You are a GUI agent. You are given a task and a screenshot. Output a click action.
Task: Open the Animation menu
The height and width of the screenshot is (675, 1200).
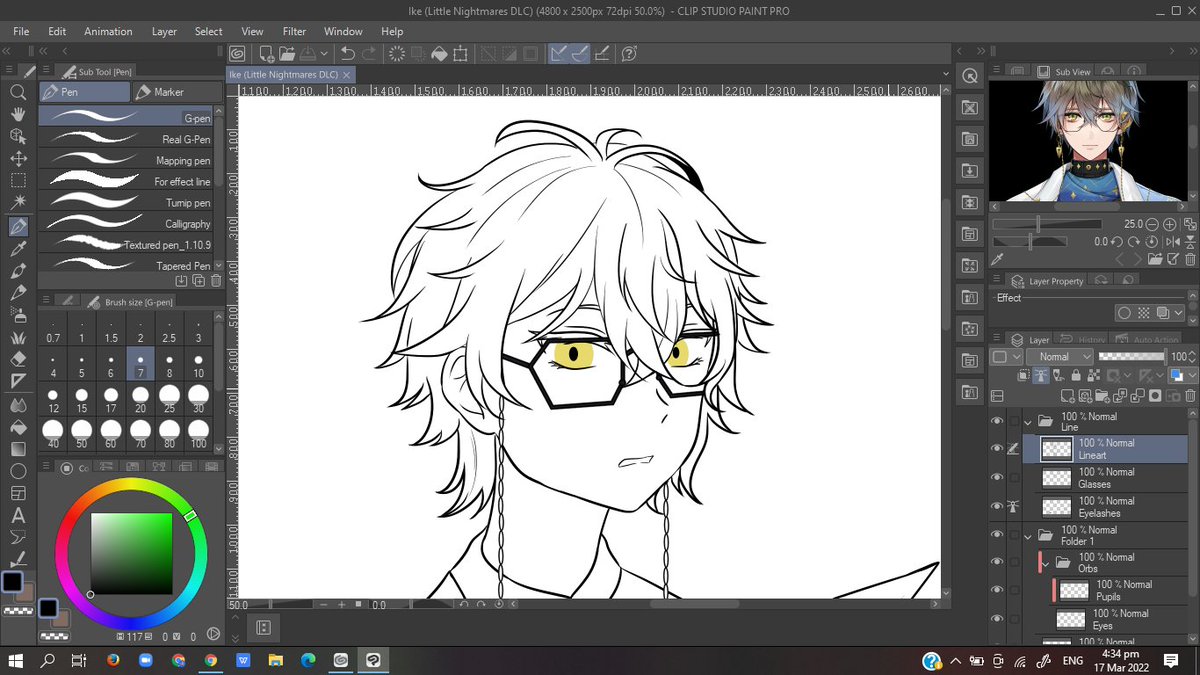click(108, 31)
